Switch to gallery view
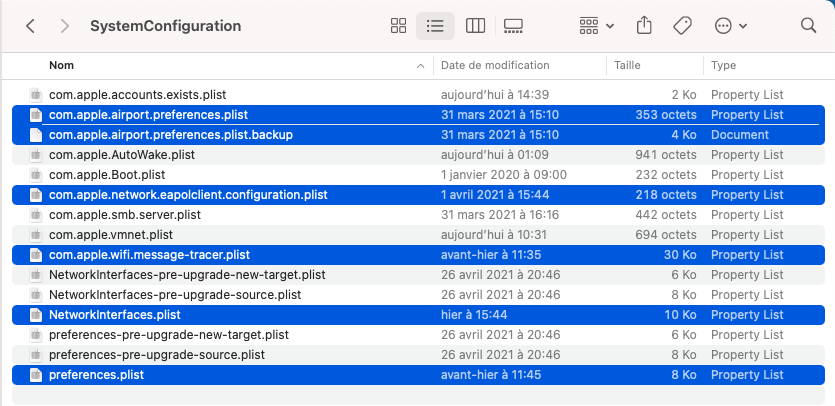The width and height of the screenshot is (835, 406). [514, 25]
